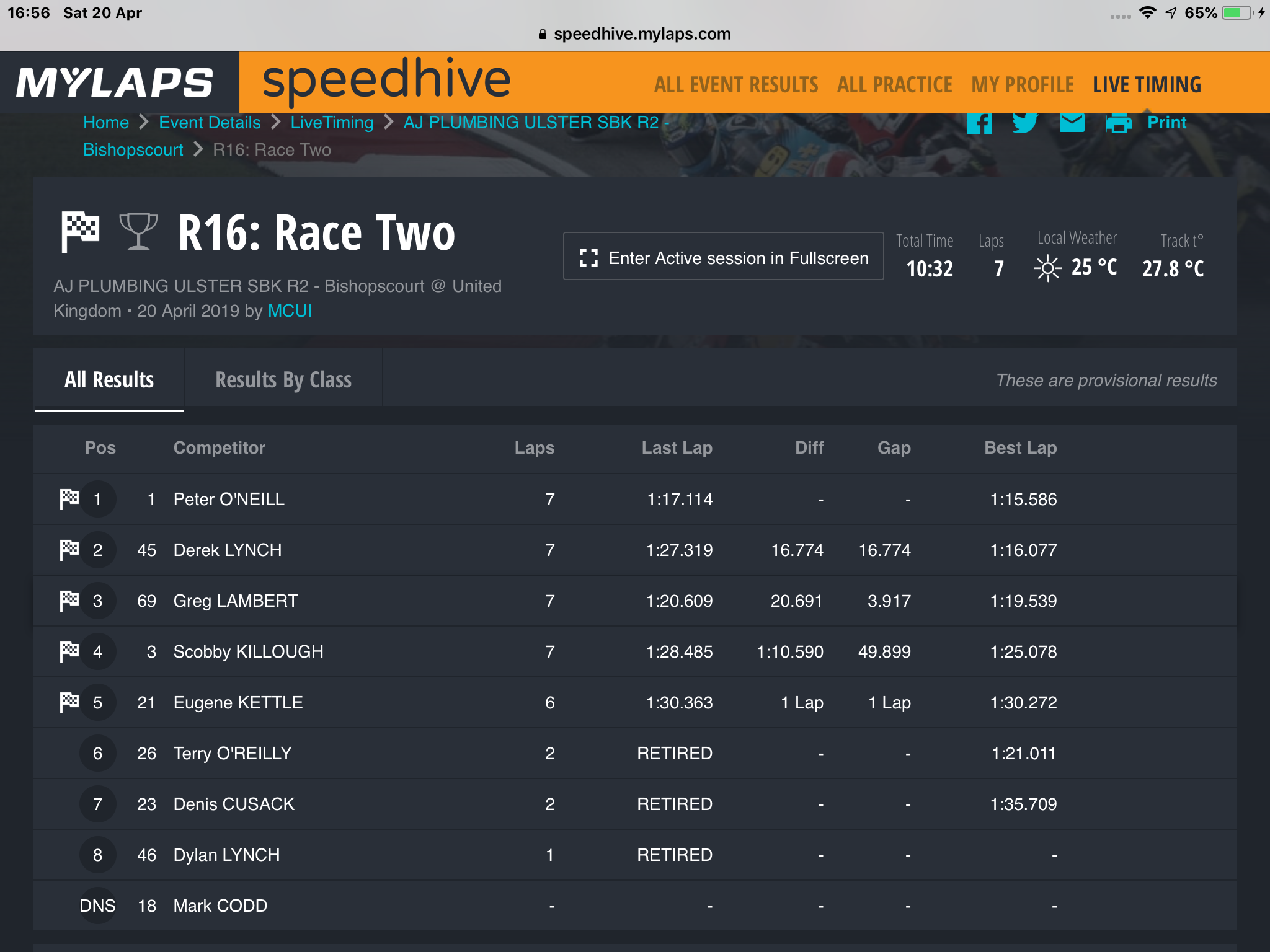This screenshot has width=1270, height=952.
Task: Open LiveTiming breadcrumb
Action: click(332, 123)
